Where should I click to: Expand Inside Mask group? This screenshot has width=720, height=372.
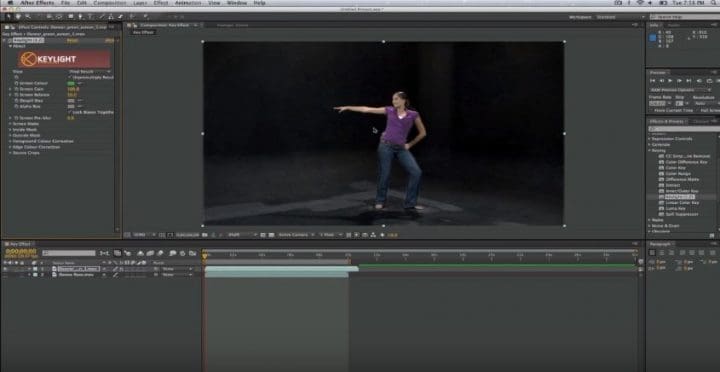click(10, 130)
